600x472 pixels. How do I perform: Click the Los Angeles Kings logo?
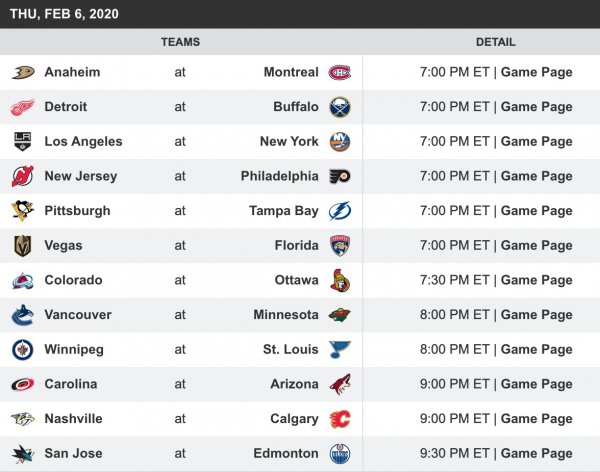point(22,141)
